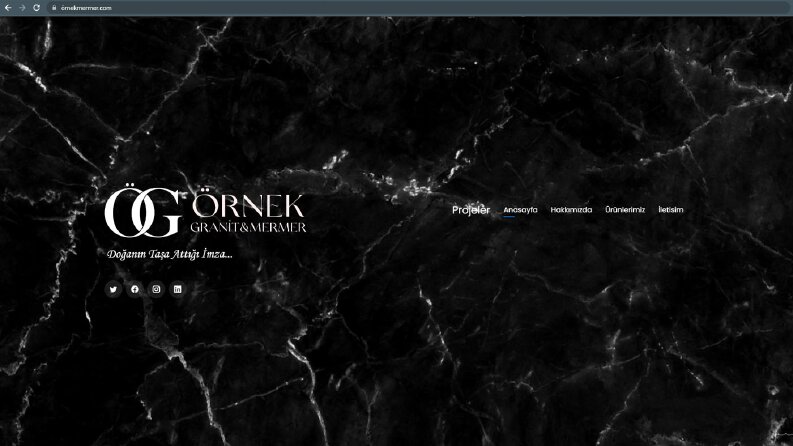Open the Hakkımızda navigation item
Screen dimensions: 793x446
pos(571,210)
